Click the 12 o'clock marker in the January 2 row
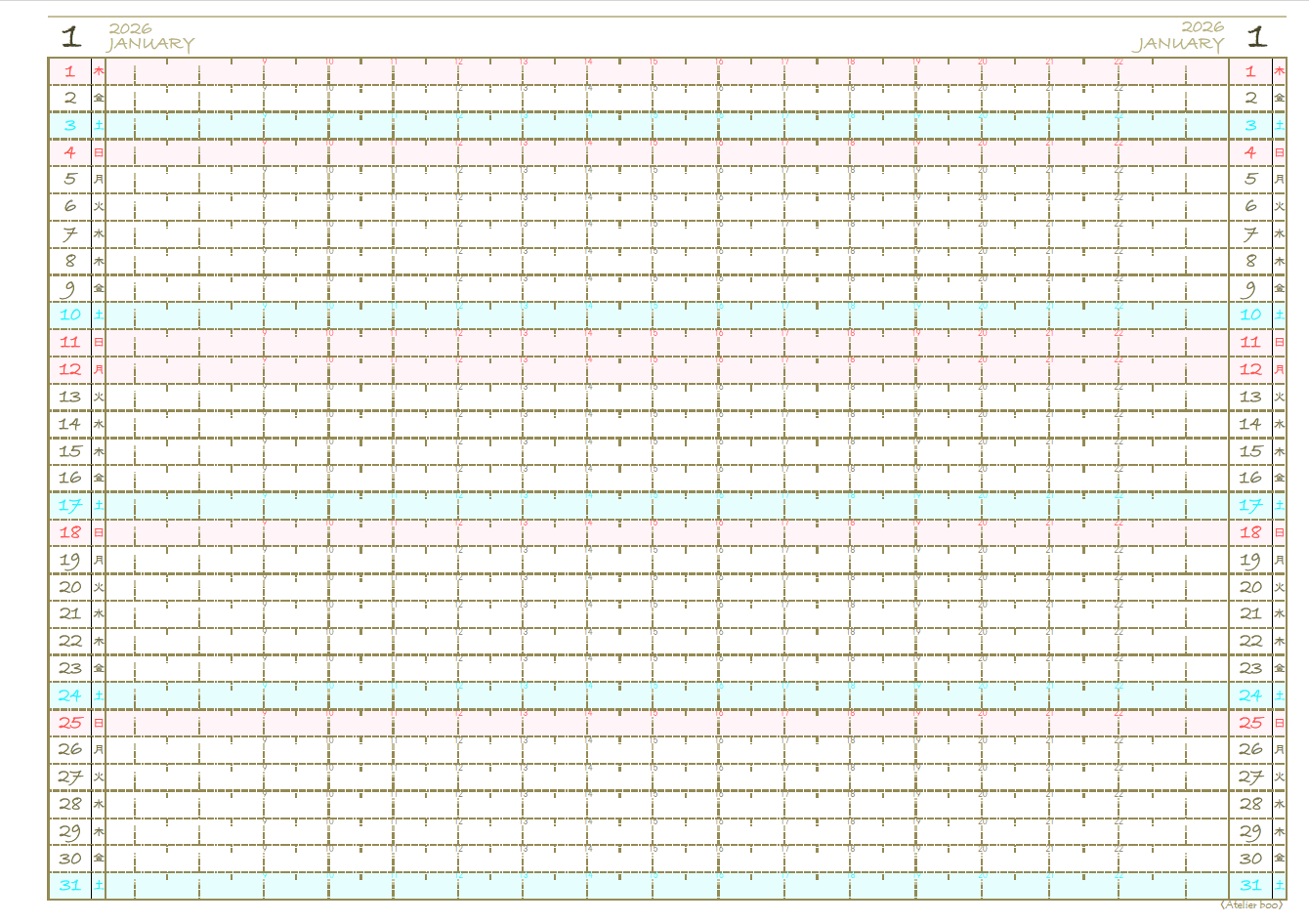 (x=459, y=89)
